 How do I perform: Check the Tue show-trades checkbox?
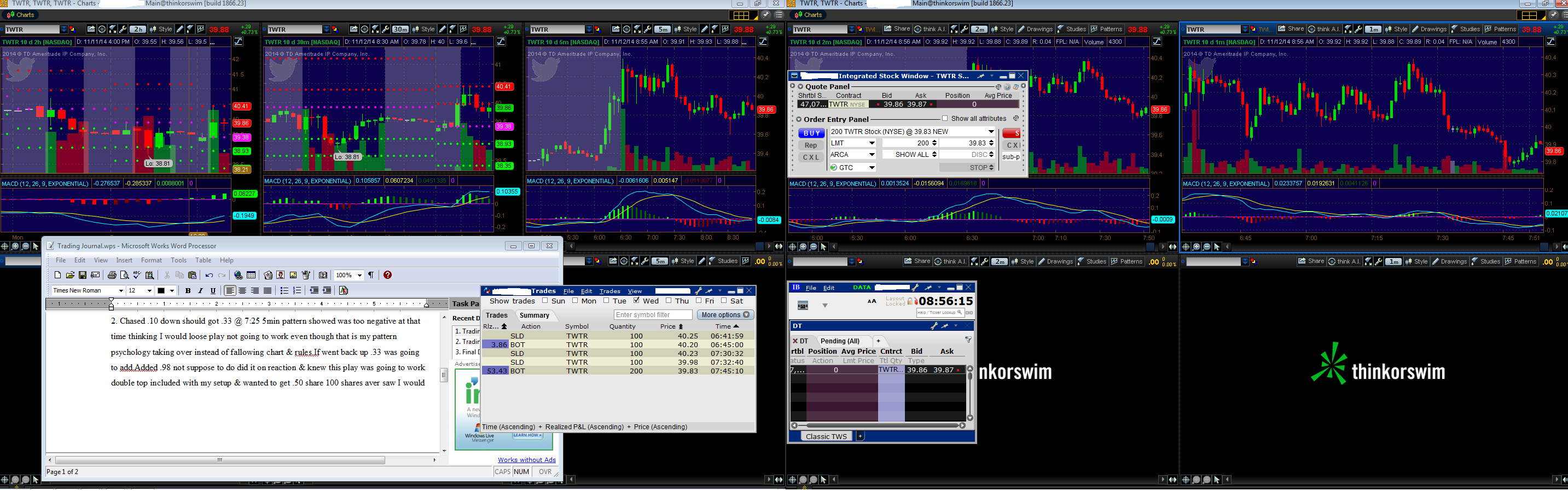pyautogui.click(x=606, y=301)
